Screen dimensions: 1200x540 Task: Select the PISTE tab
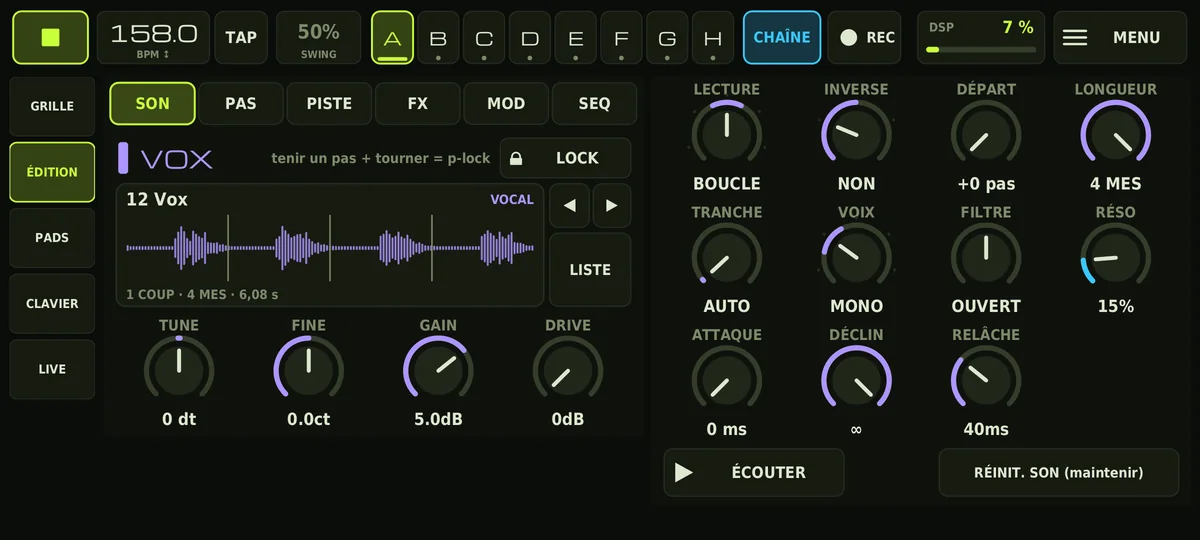tap(329, 103)
